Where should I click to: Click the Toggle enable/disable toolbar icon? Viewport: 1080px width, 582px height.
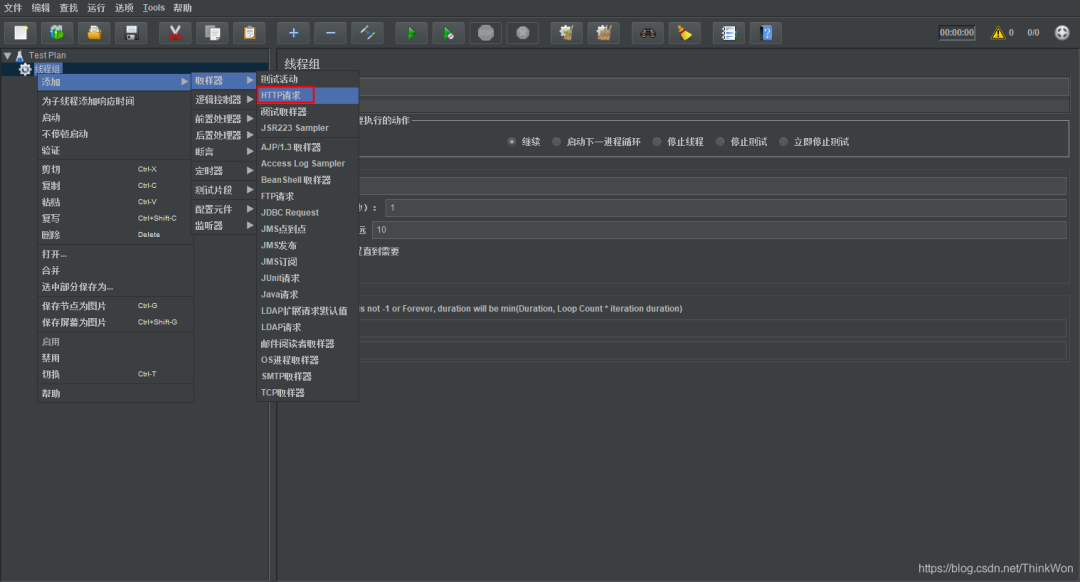(x=367, y=33)
